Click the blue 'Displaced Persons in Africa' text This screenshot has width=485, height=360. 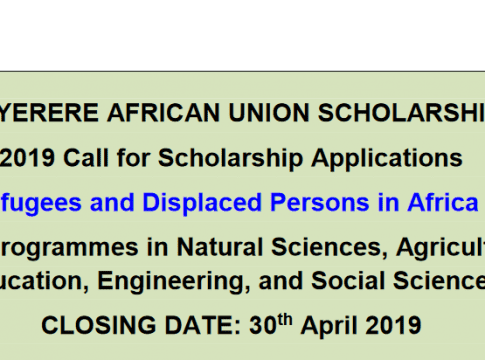point(310,203)
